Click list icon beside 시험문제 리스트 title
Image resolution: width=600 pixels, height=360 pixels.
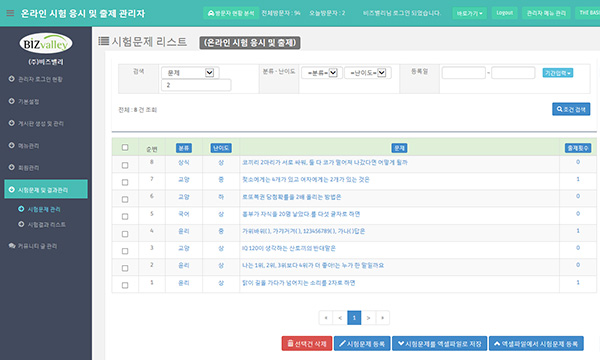point(104,41)
